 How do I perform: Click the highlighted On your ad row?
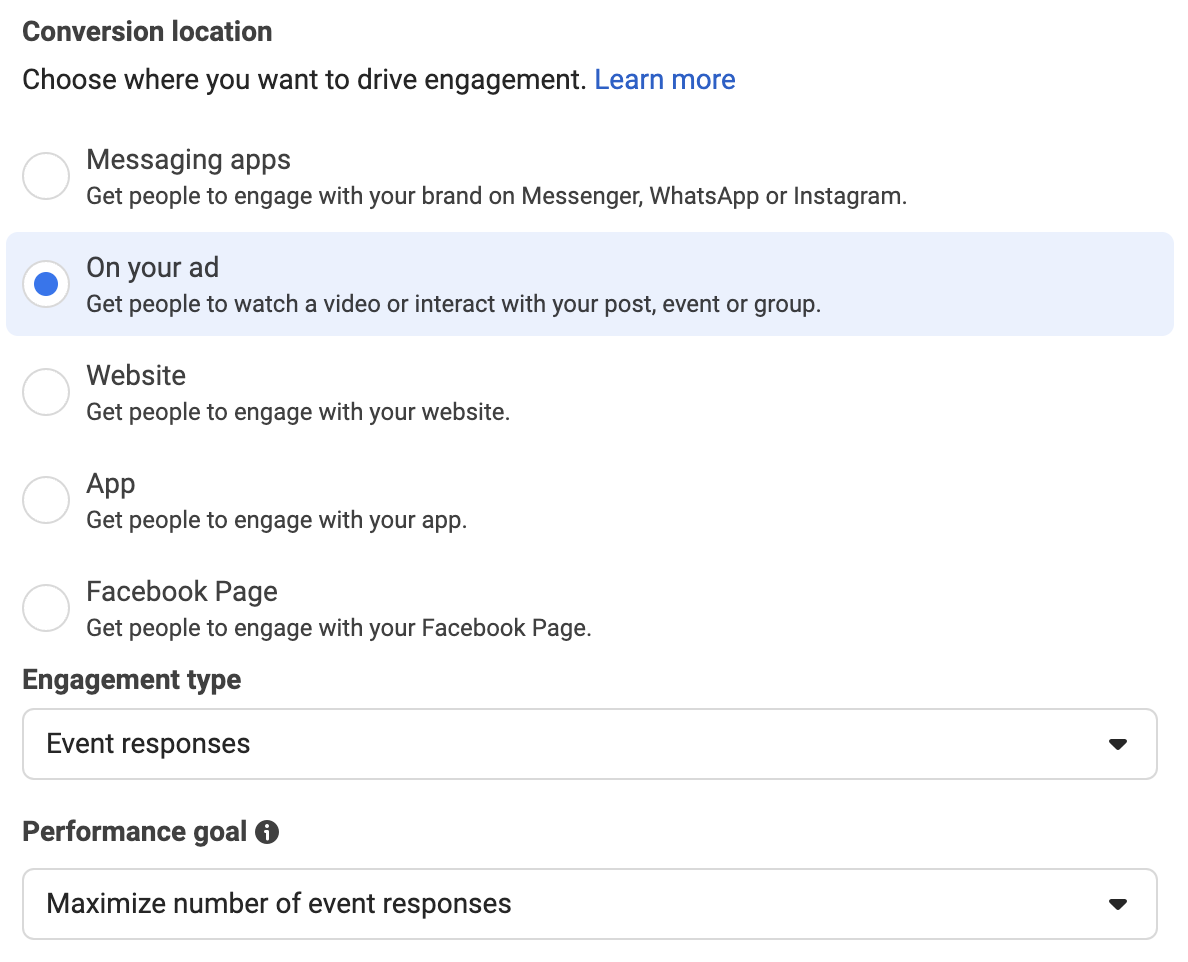click(589, 284)
